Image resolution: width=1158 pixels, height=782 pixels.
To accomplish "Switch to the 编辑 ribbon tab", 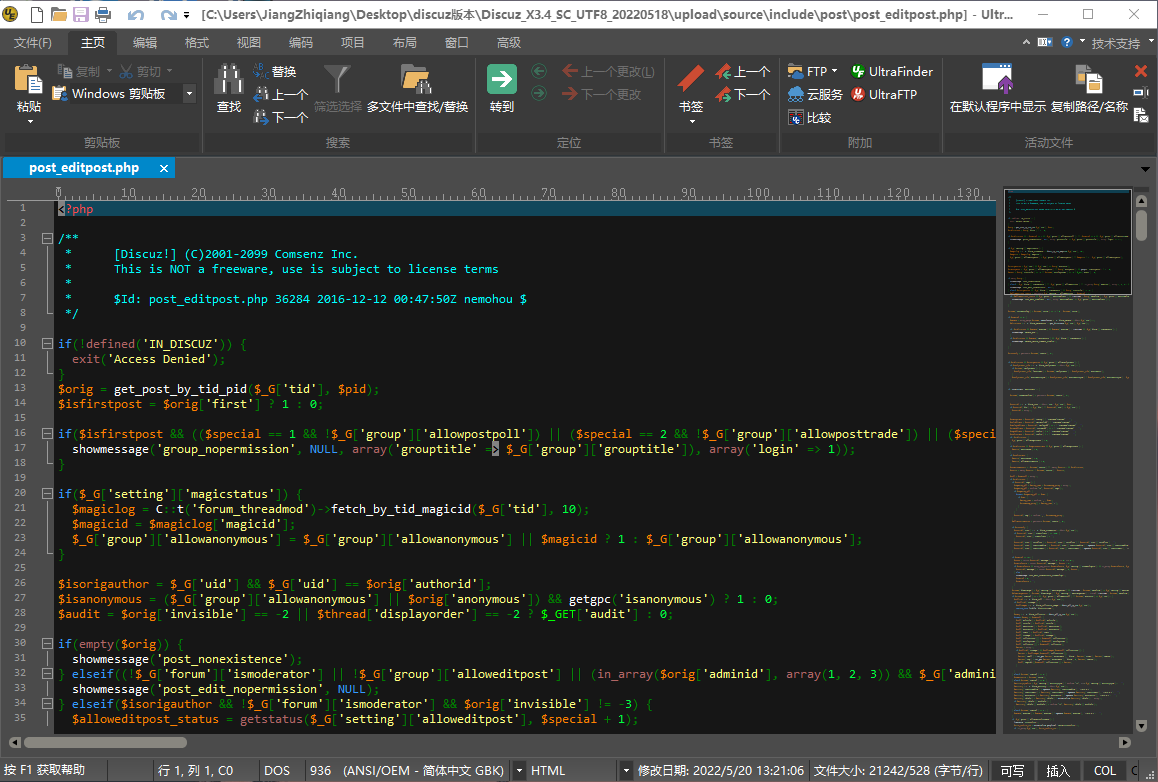I will pyautogui.click(x=145, y=43).
